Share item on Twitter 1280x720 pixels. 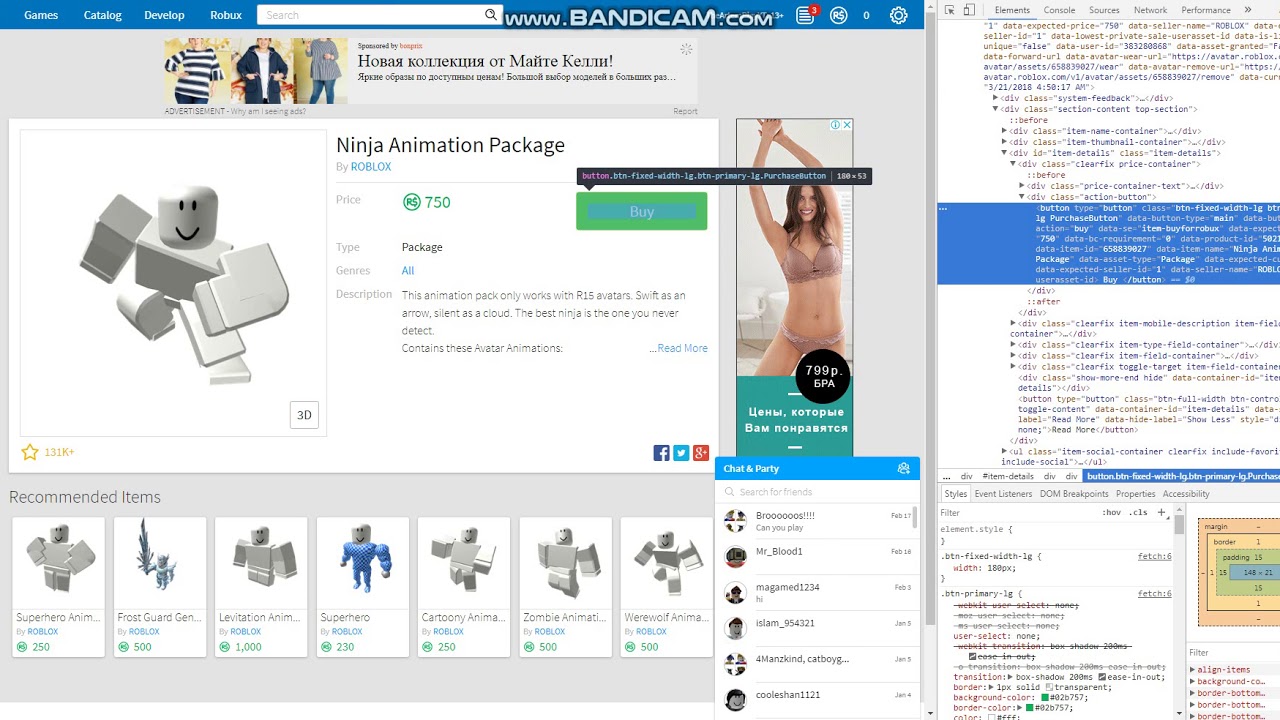click(681, 453)
